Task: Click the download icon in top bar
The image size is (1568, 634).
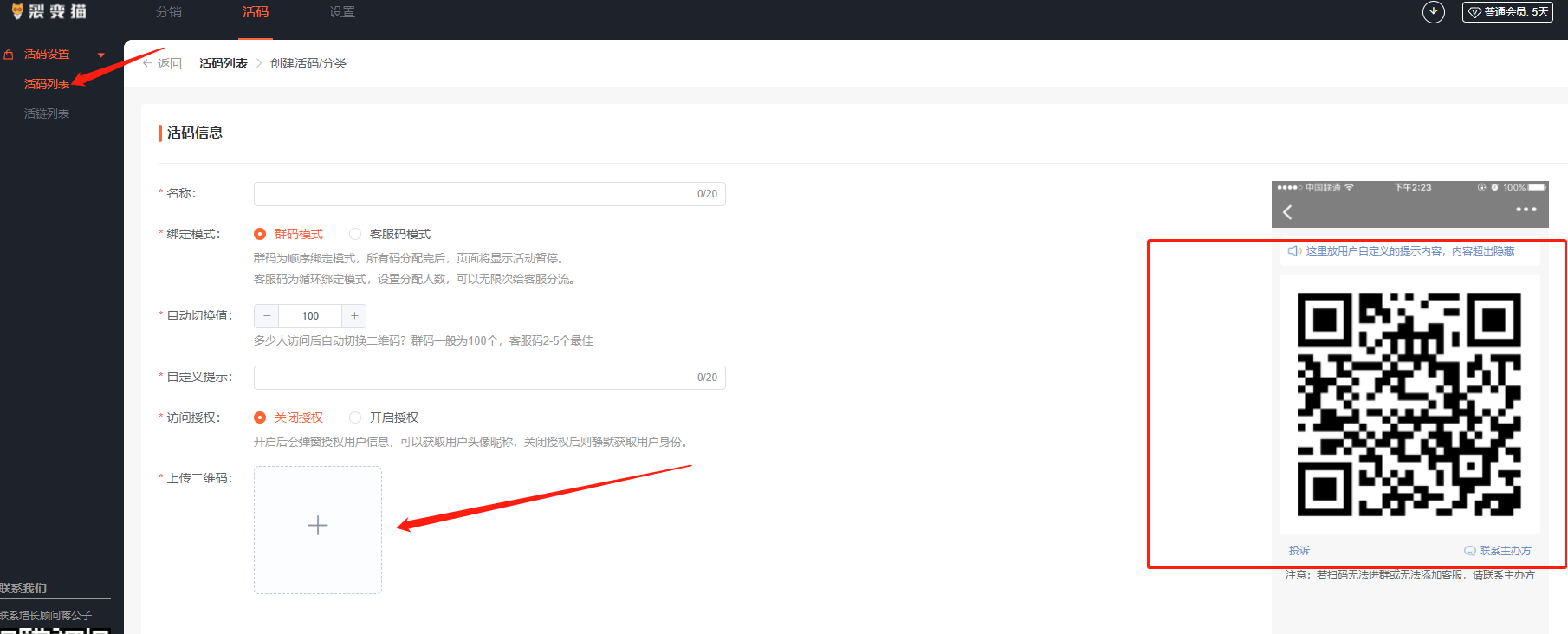Action: (1434, 12)
